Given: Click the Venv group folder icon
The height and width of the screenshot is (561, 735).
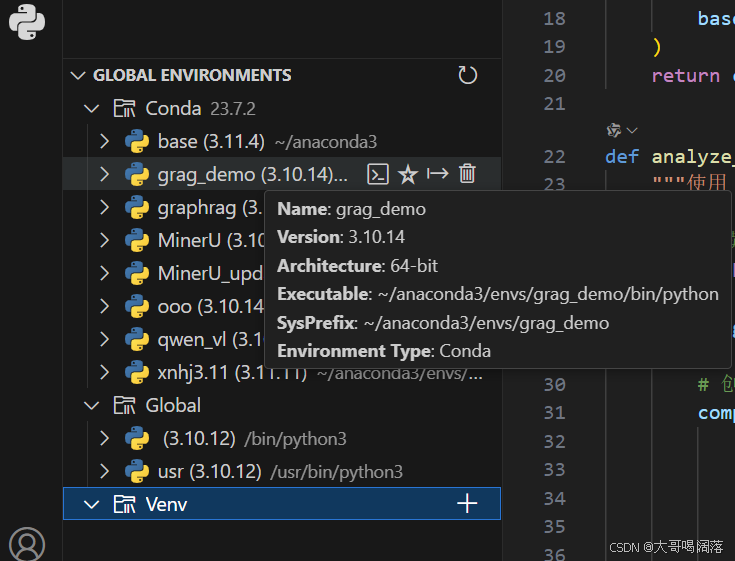Looking at the screenshot, I should (x=124, y=504).
